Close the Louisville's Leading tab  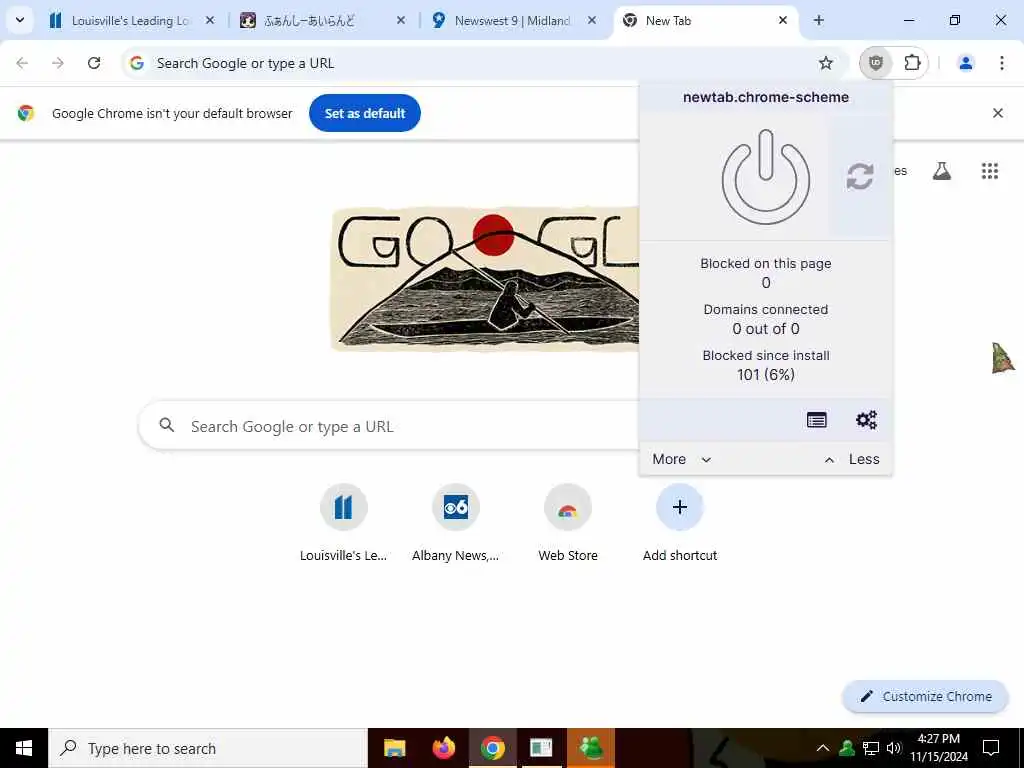point(210,20)
